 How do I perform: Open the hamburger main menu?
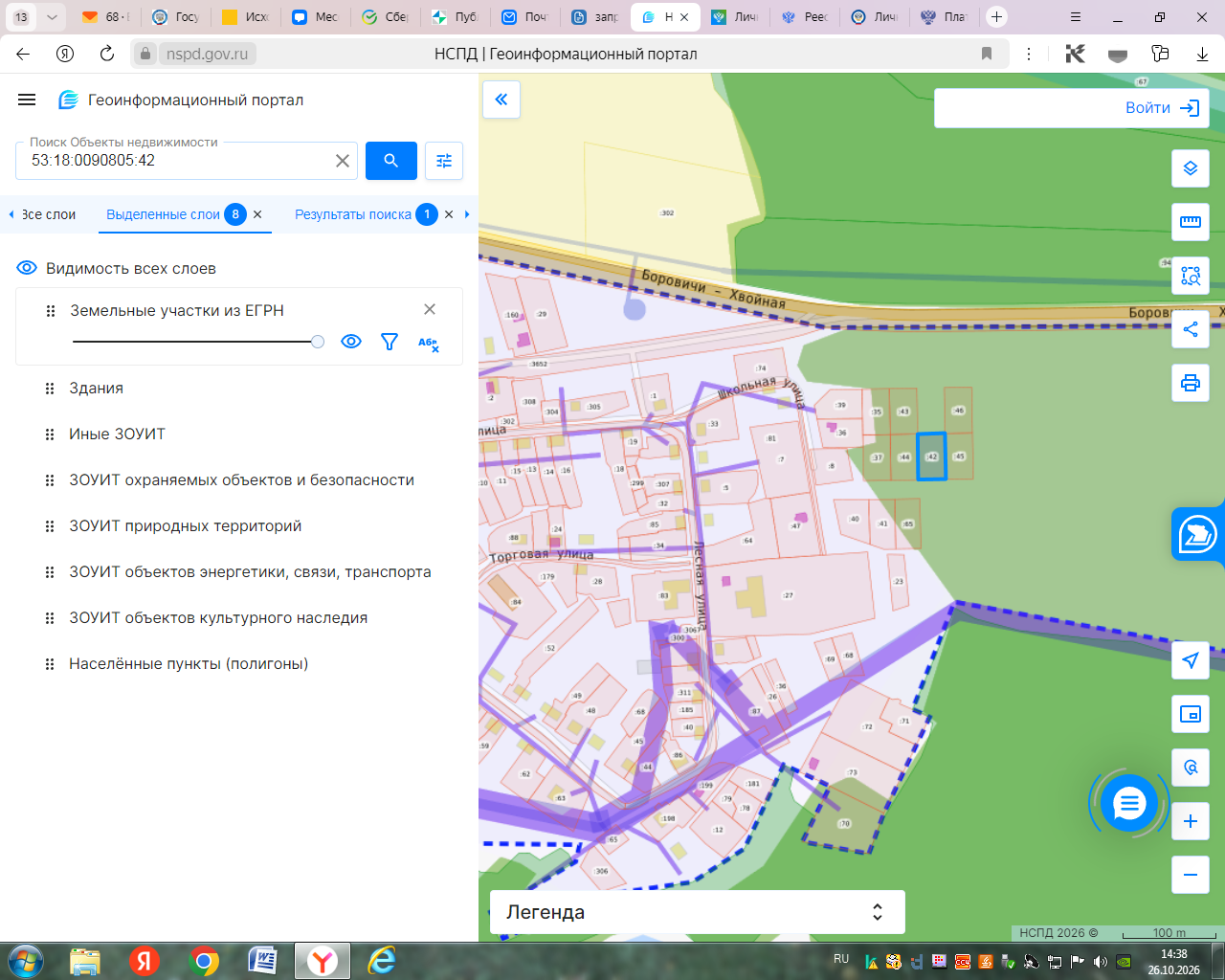[27, 100]
